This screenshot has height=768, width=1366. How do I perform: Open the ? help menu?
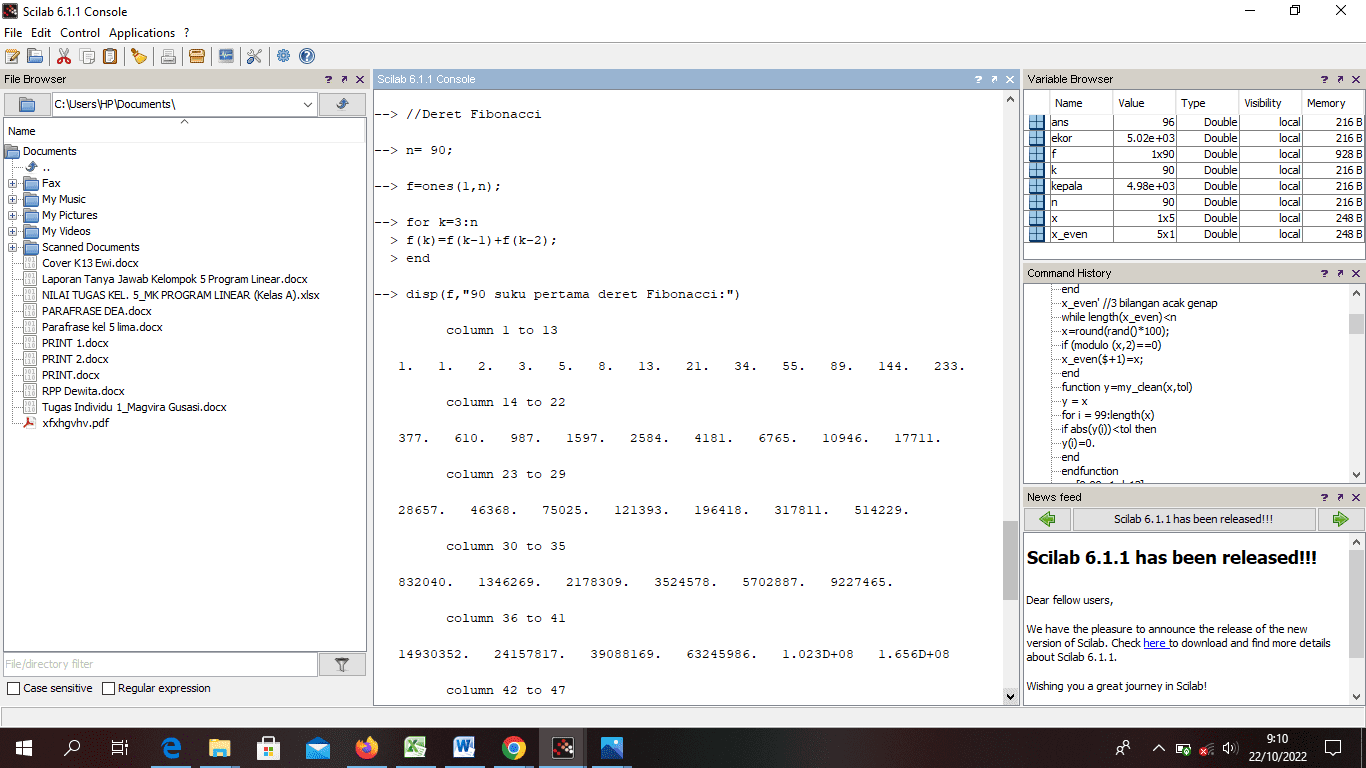point(187,33)
